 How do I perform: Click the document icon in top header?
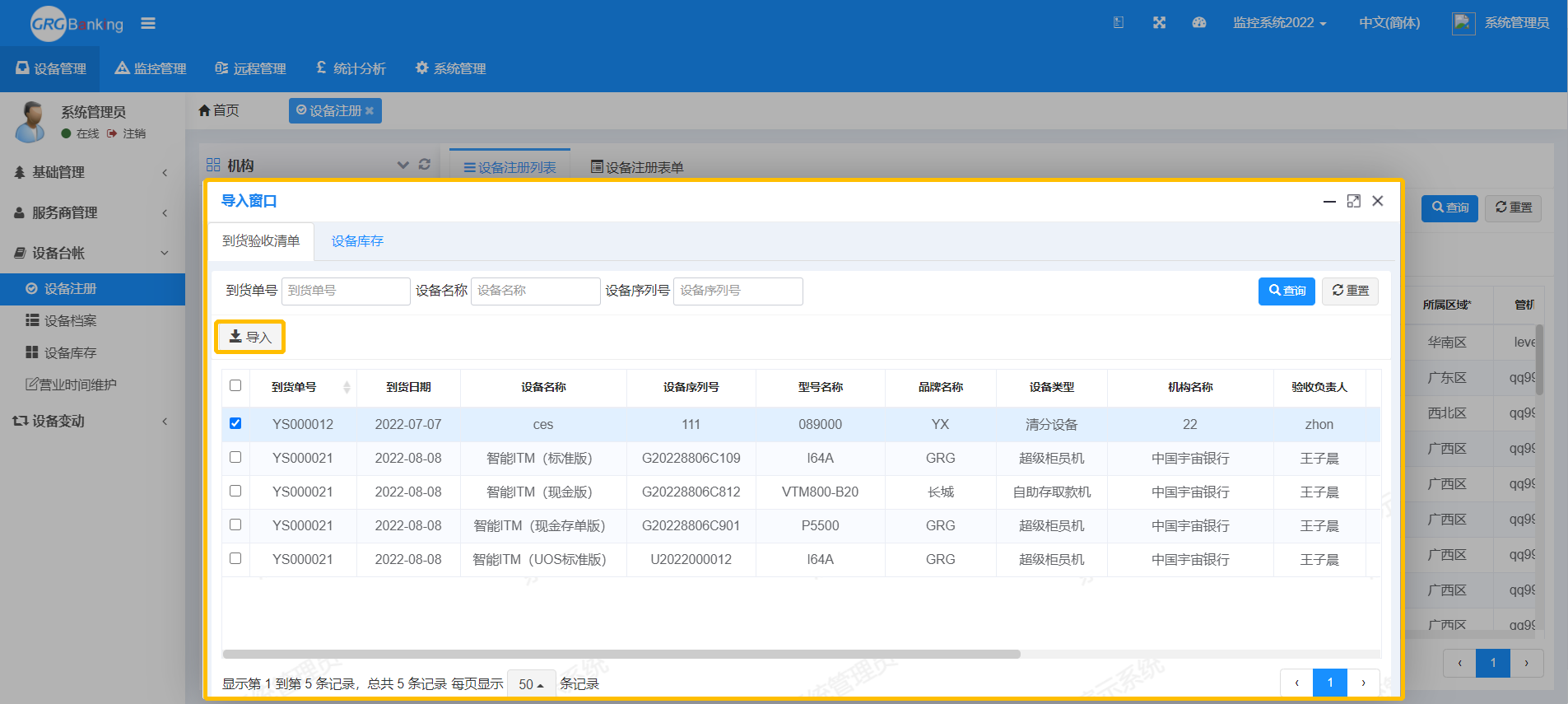click(x=1119, y=23)
